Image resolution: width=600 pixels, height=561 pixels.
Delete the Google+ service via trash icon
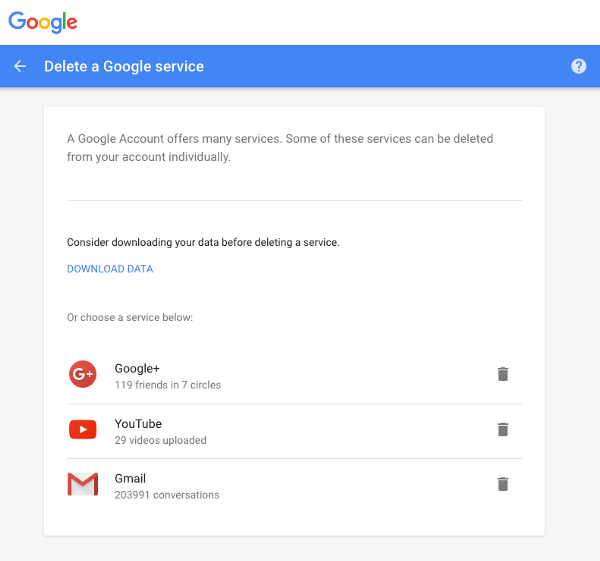(x=503, y=374)
